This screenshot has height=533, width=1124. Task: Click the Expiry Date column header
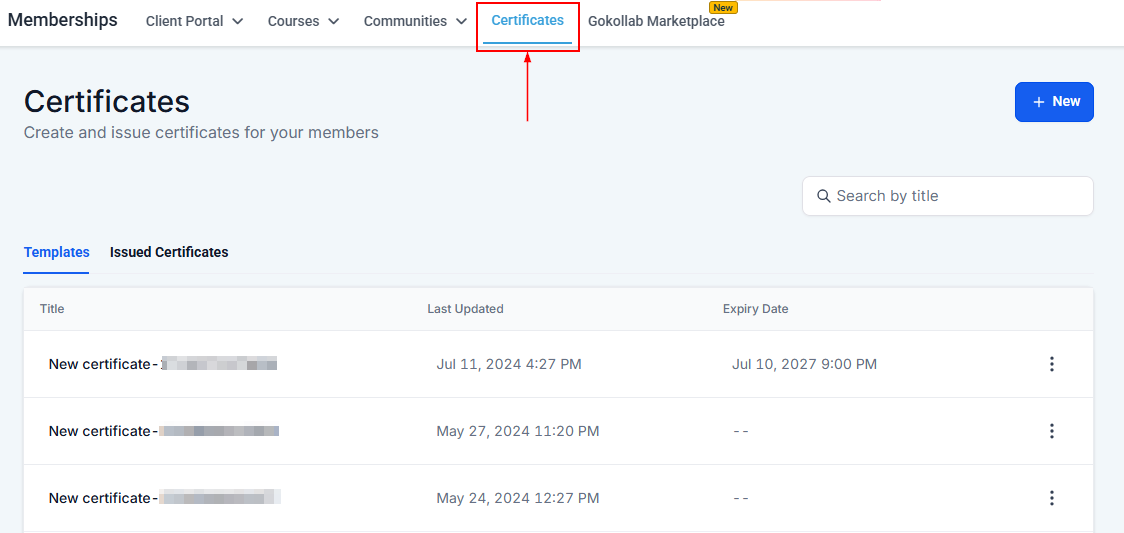pyautogui.click(x=755, y=309)
